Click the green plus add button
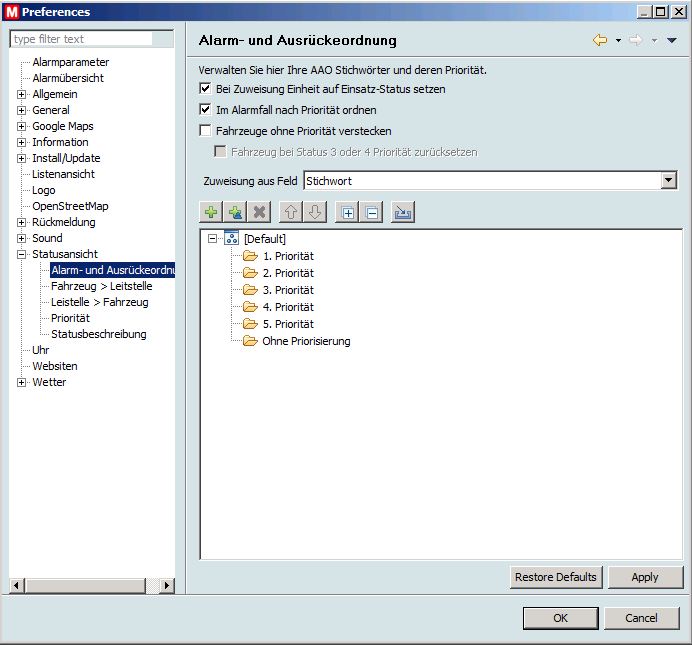 (210, 212)
